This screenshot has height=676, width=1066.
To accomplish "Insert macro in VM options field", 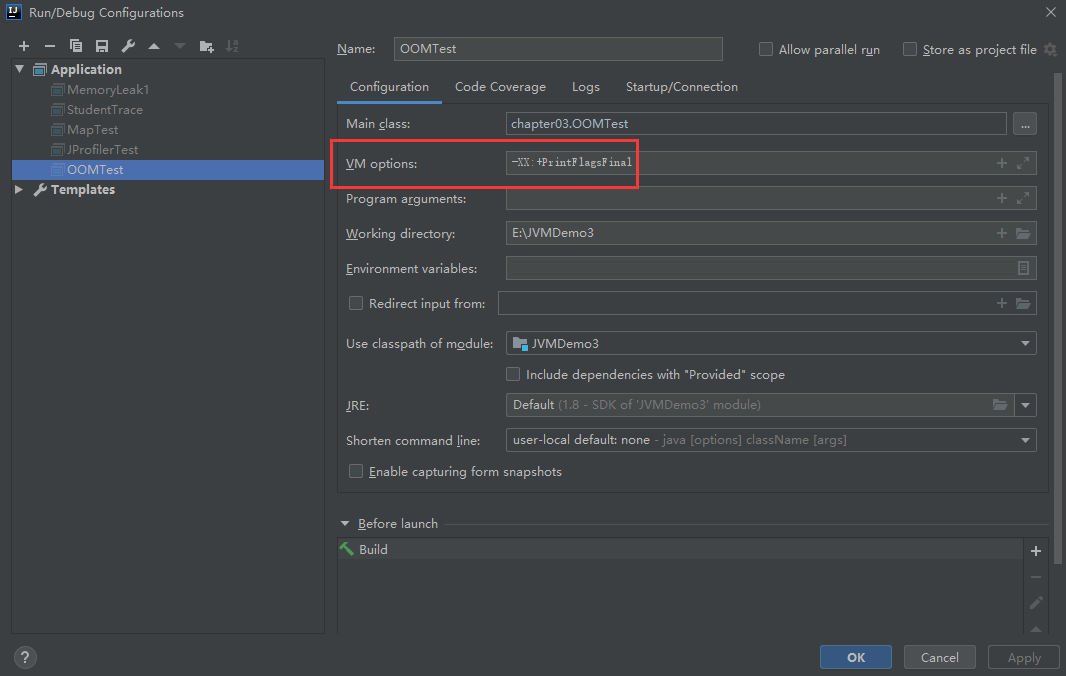I will point(1001,163).
